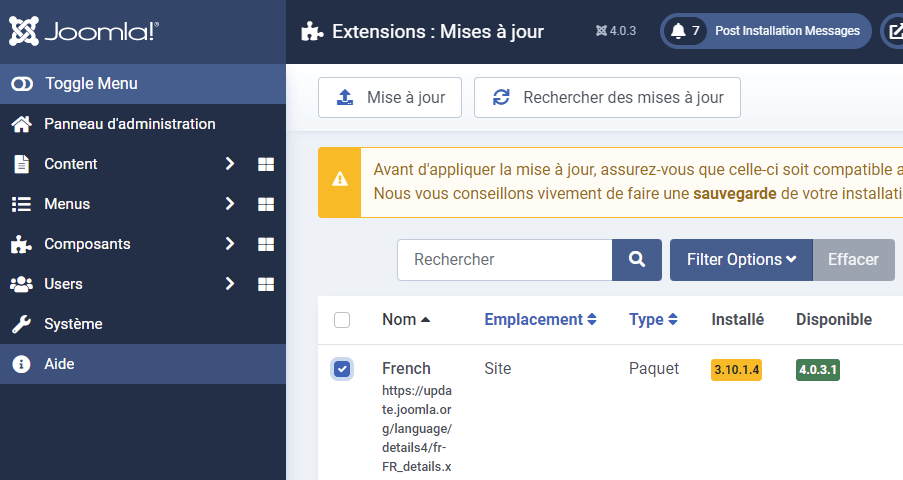This screenshot has width=903, height=480.
Task: Click the external link icon in header
Action: tap(896, 31)
